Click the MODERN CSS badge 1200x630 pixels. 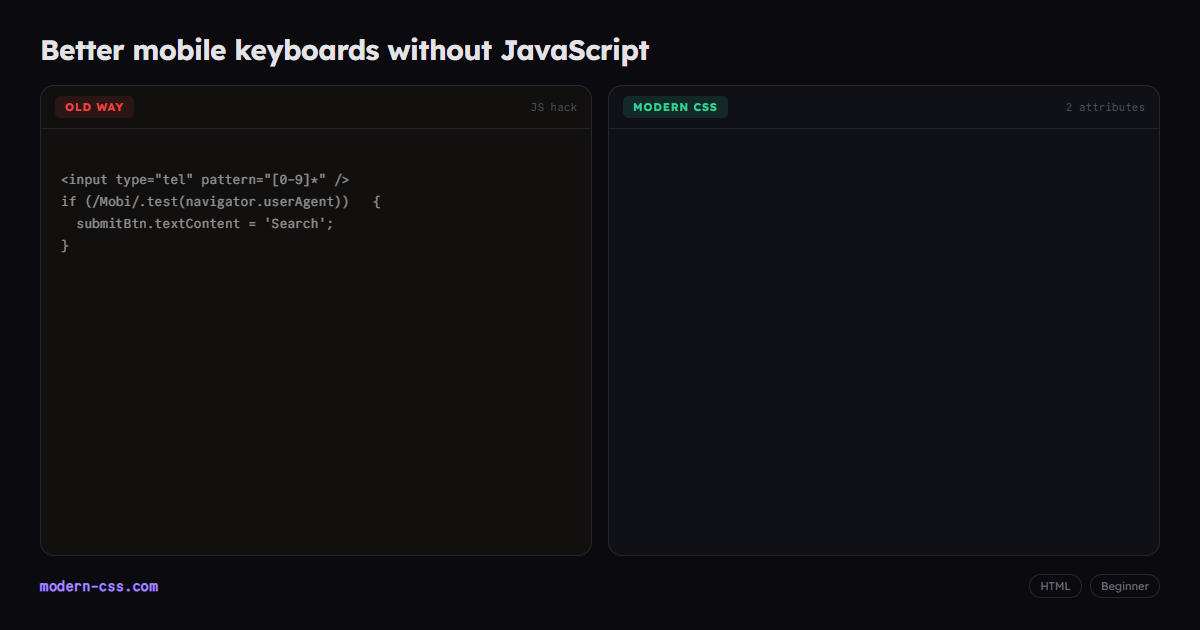675,107
